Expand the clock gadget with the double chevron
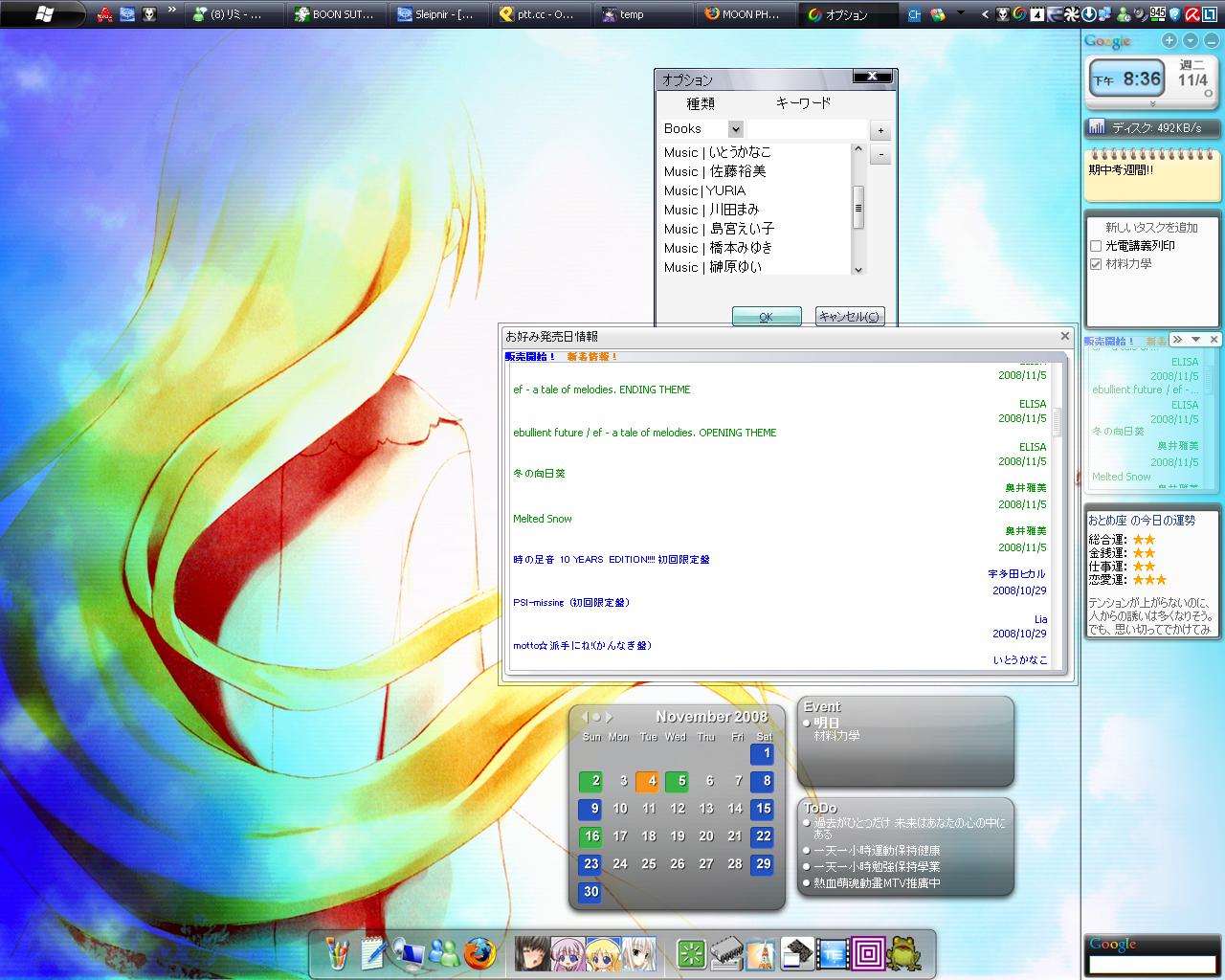 [x=1152, y=103]
